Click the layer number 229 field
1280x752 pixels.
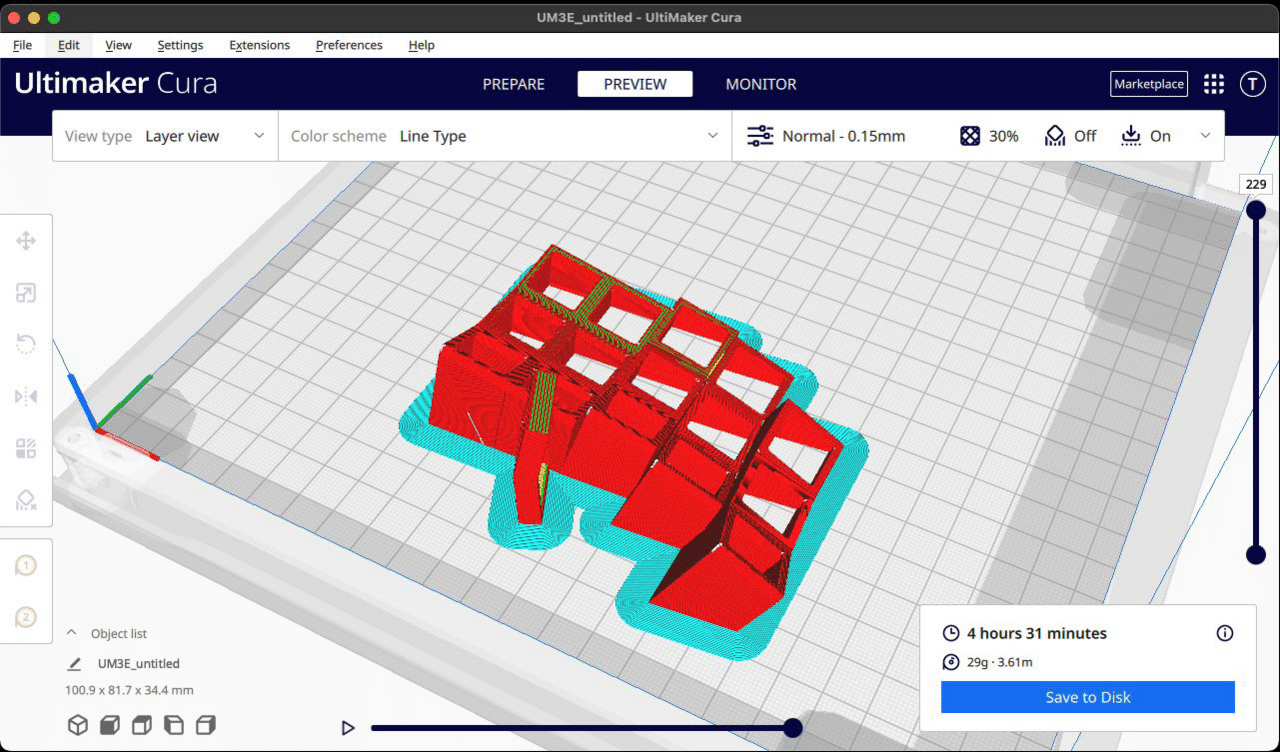(1256, 184)
